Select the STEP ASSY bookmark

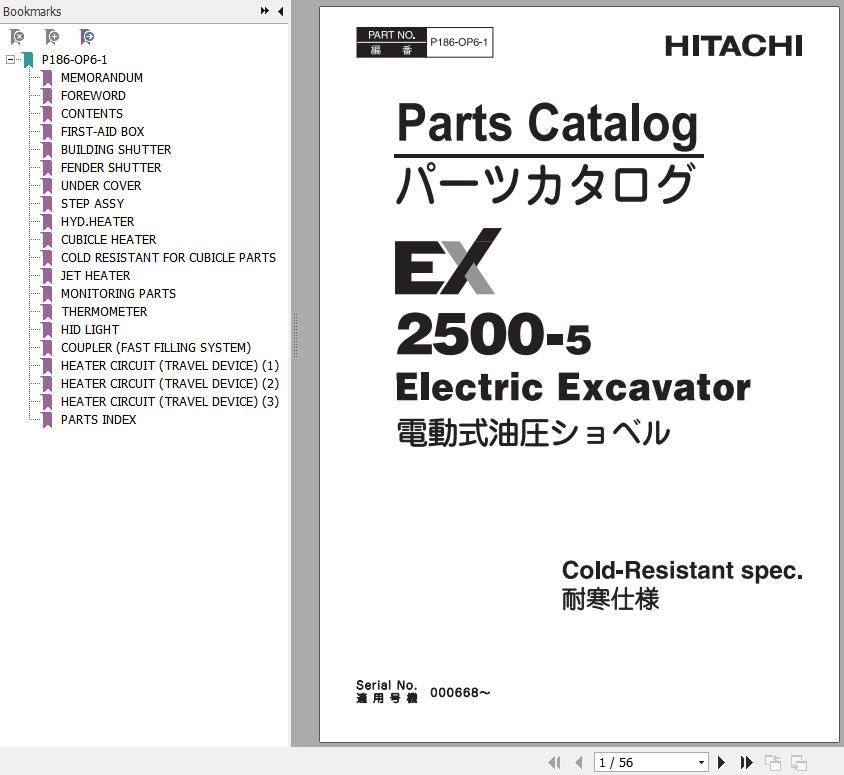point(92,203)
